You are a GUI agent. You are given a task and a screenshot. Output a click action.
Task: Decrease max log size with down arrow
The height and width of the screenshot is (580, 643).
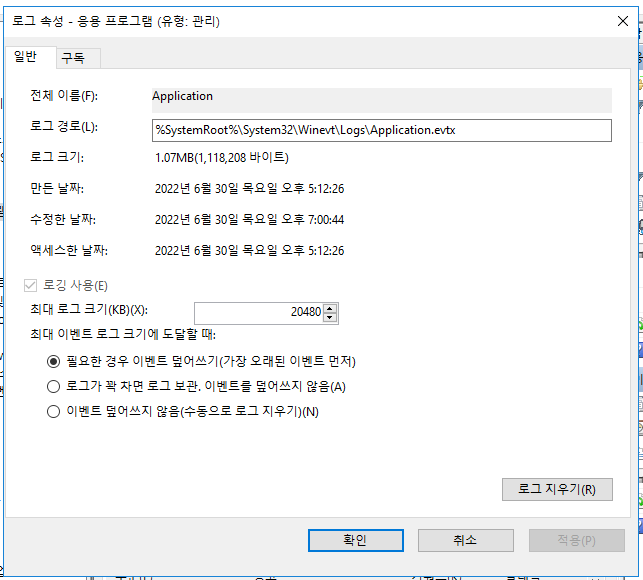click(x=330, y=317)
